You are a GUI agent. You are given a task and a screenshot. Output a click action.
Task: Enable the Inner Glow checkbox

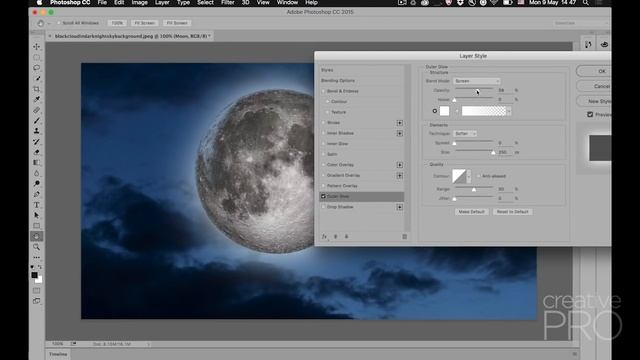point(323,144)
